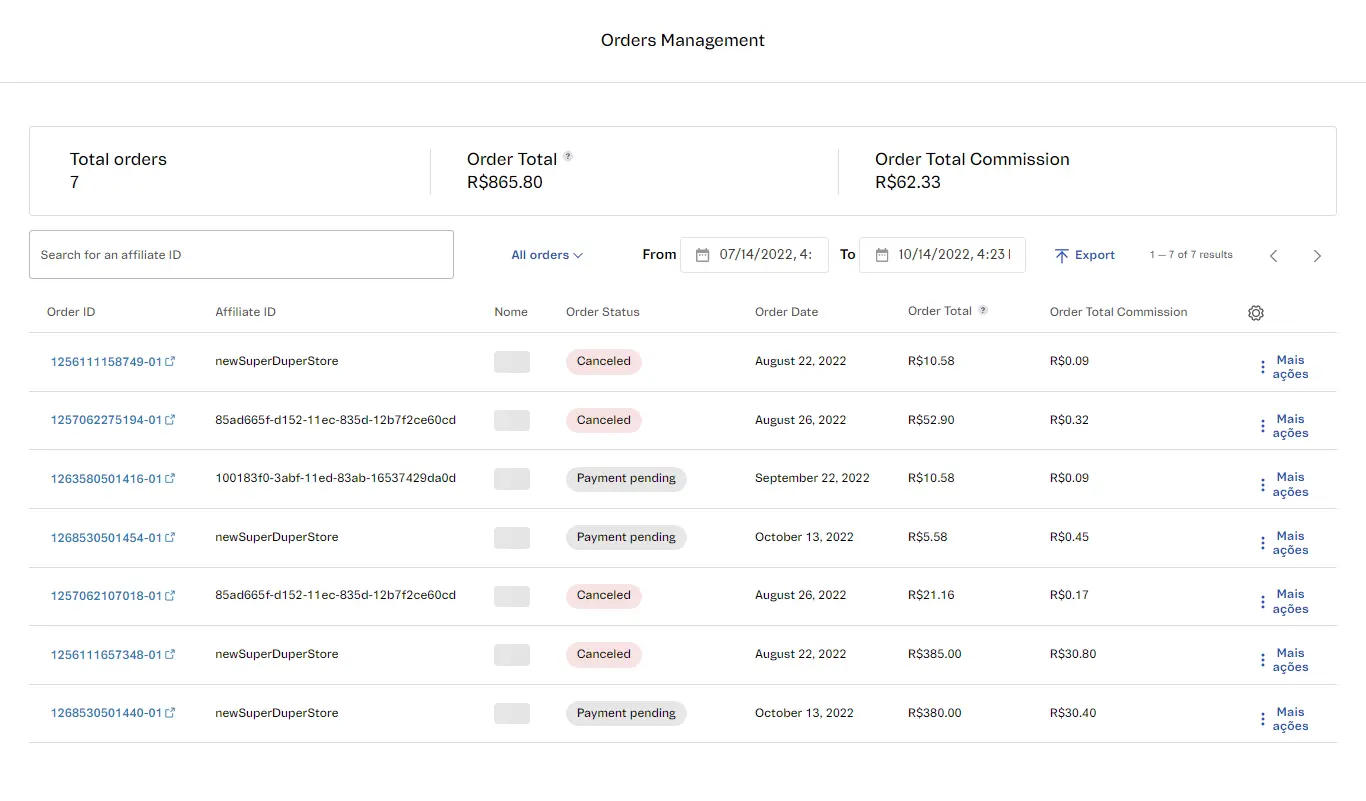Open order 1263580501416-01 link
The height and width of the screenshot is (801, 1366).
click(x=106, y=479)
